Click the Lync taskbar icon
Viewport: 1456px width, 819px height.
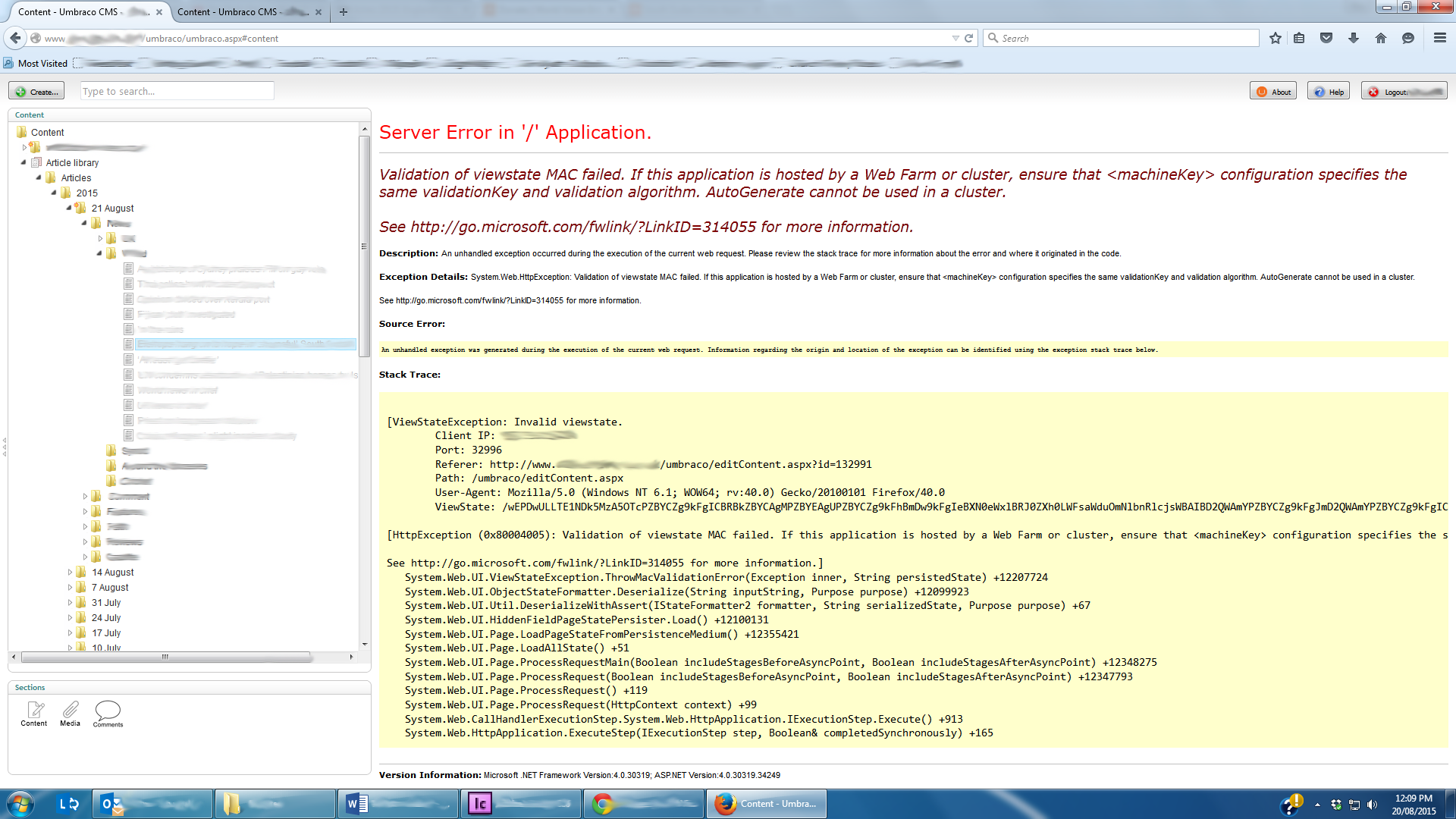(x=69, y=804)
